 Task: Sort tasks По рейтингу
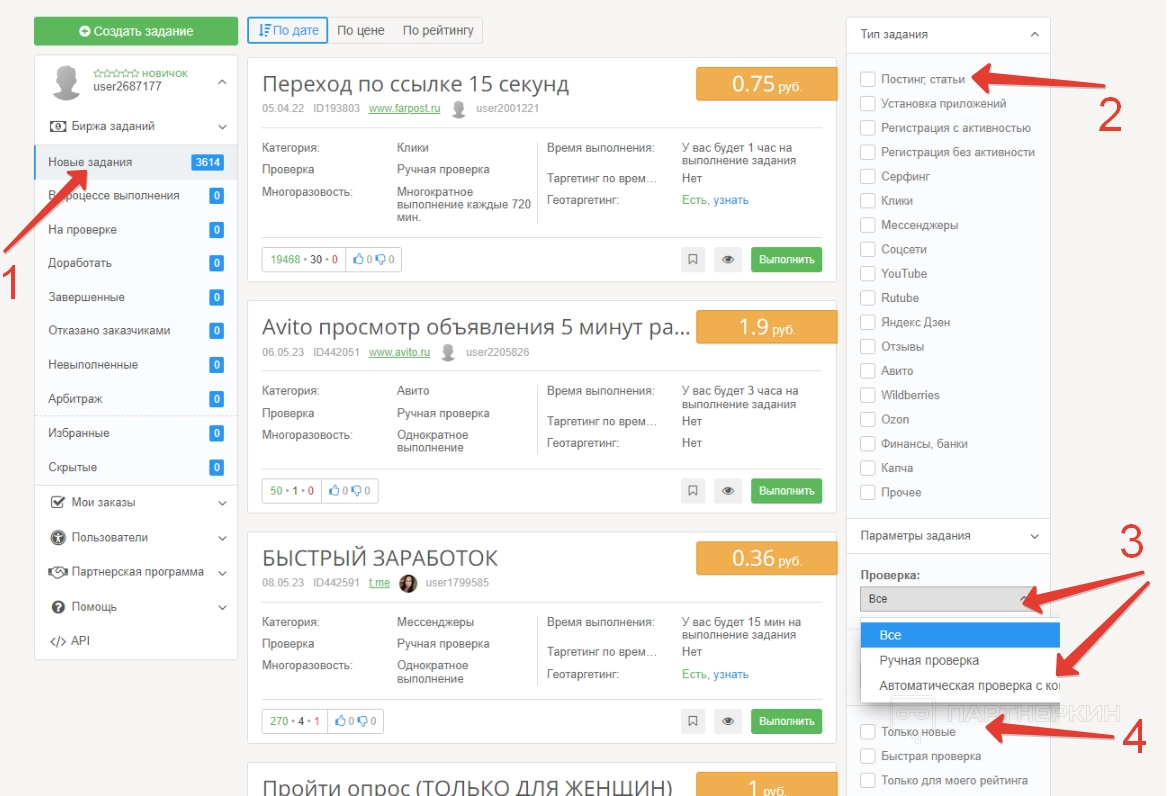pyautogui.click(x=438, y=31)
